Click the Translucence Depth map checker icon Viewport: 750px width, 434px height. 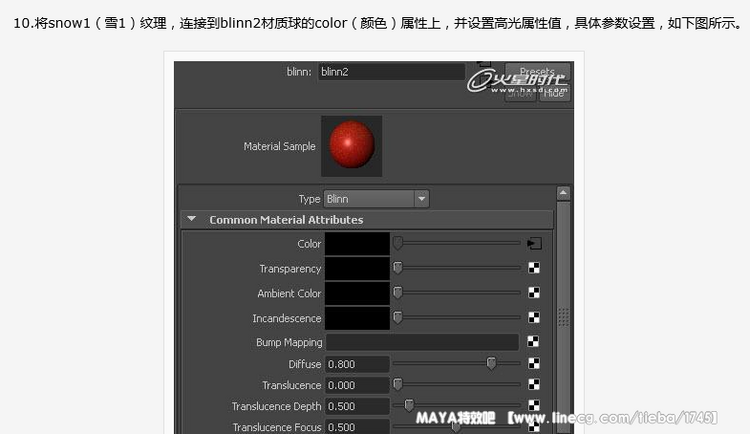pos(534,406)
